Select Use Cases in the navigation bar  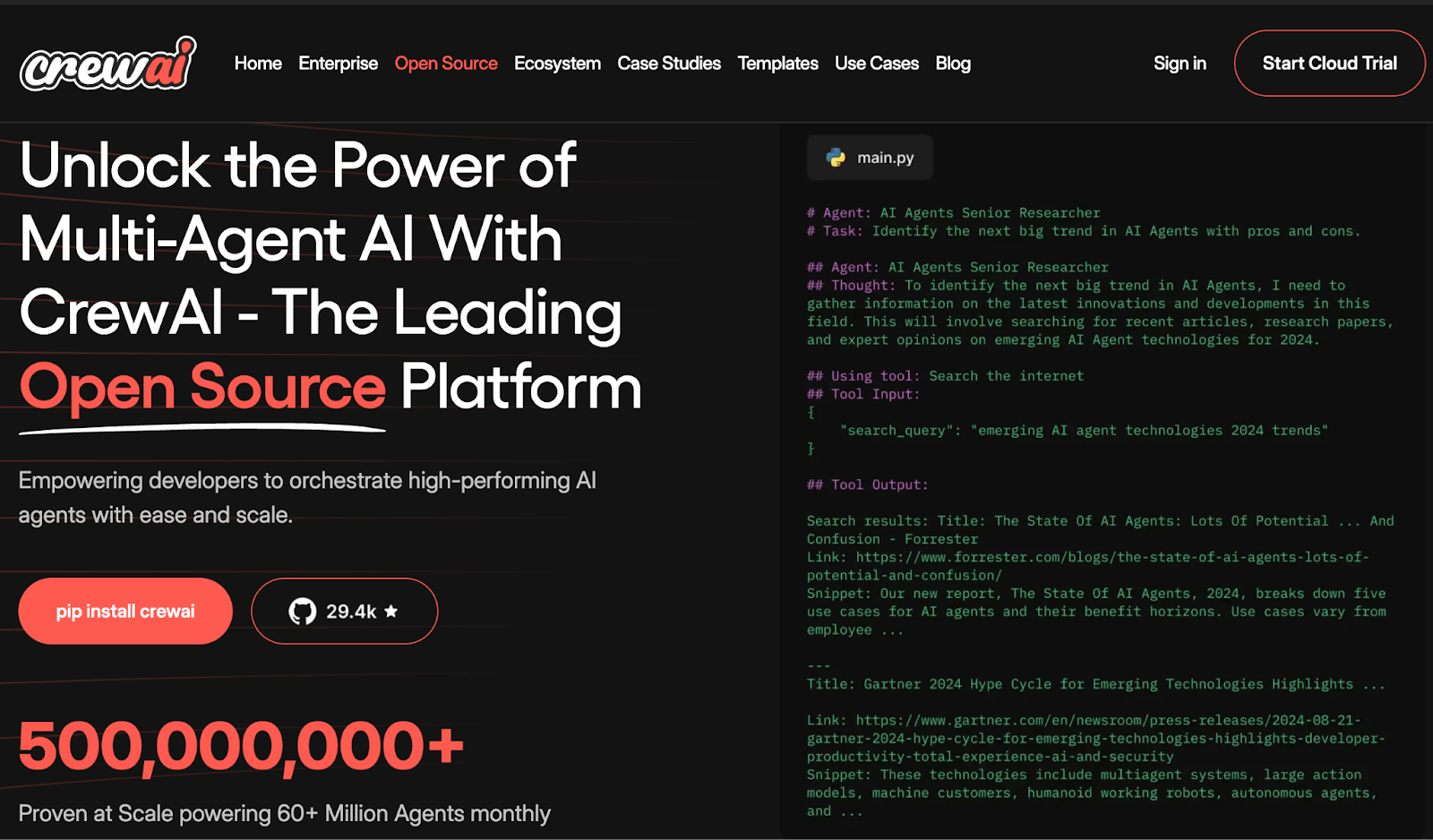tap(877, 64)
